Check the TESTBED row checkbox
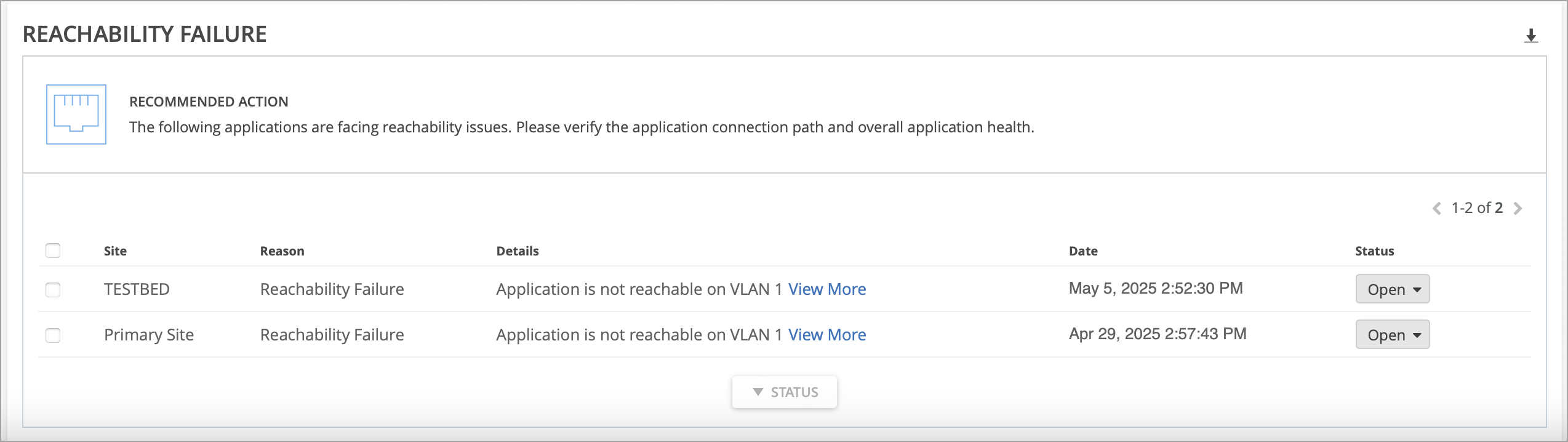 53,289
